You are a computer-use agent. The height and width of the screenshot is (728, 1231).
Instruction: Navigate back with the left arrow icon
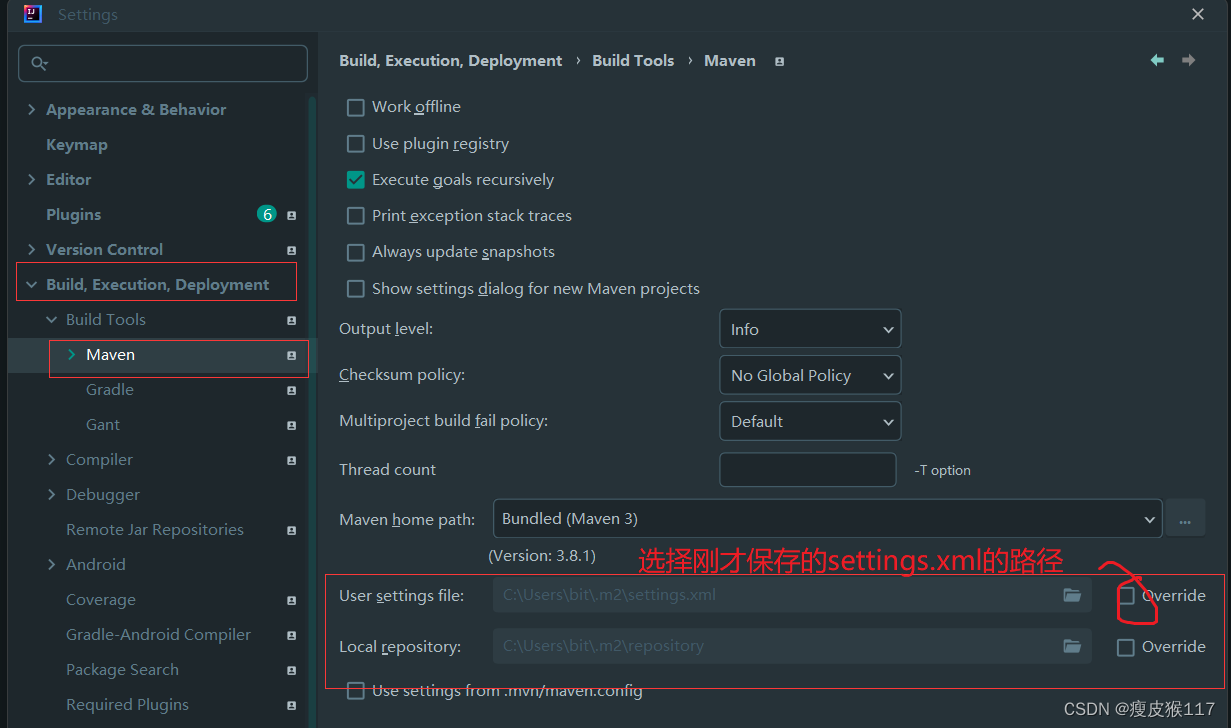click(1157, 61)
